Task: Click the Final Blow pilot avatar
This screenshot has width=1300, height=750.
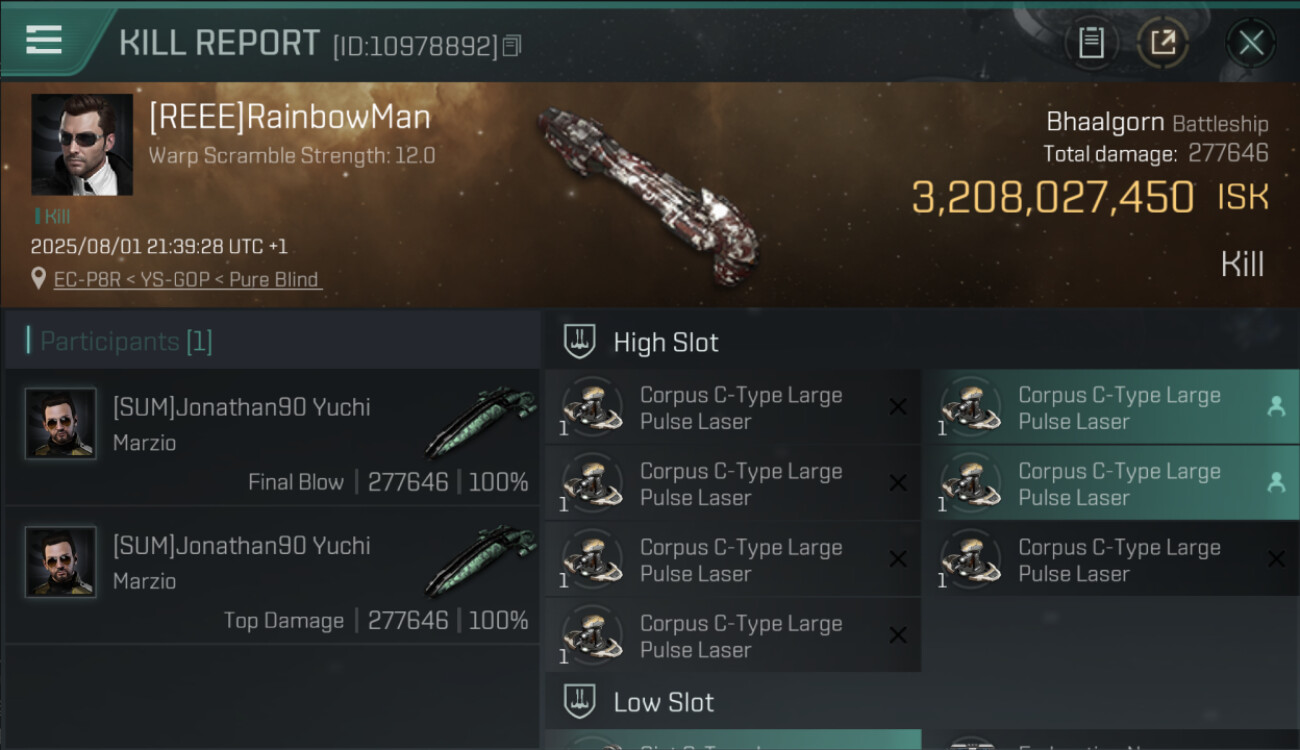Action: coord(61,424)
